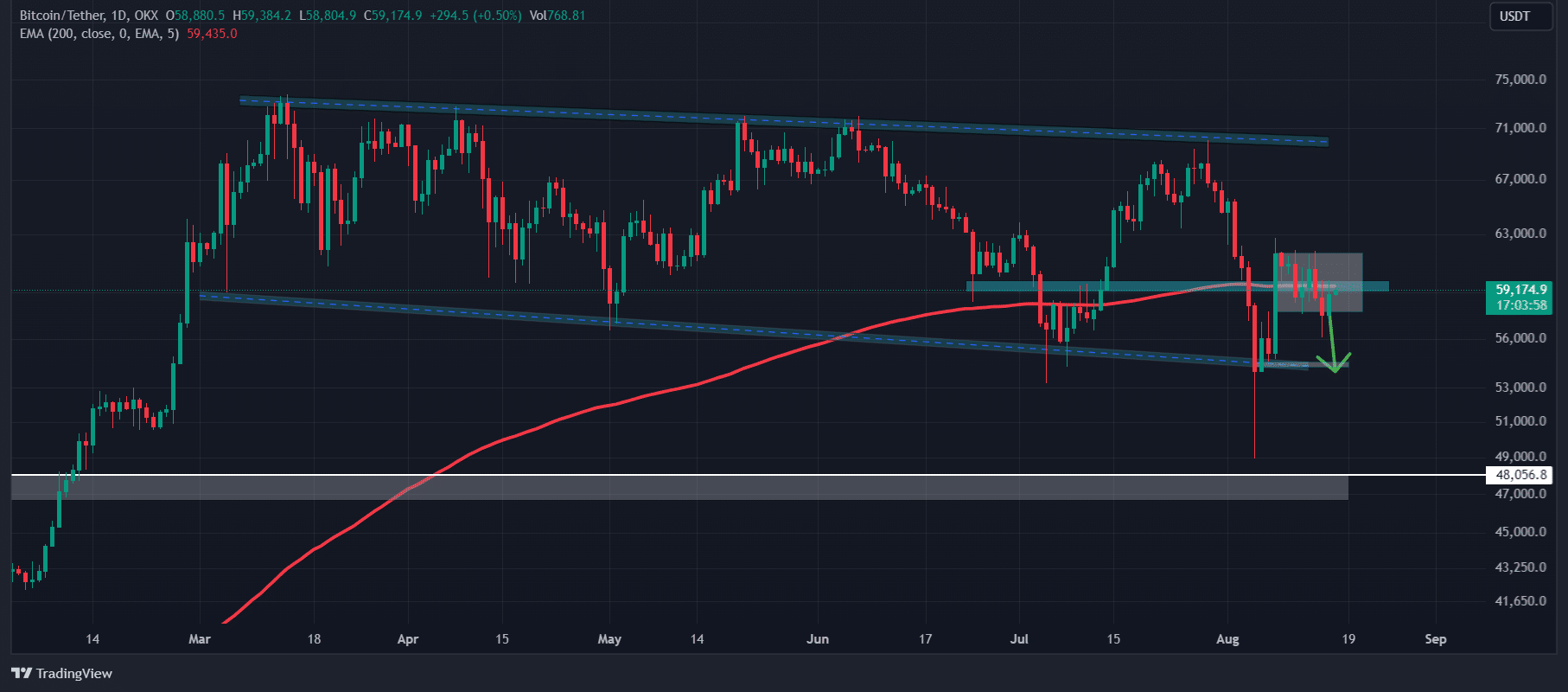Click the 51,000.0 price axis label

tap(1520, 421)
